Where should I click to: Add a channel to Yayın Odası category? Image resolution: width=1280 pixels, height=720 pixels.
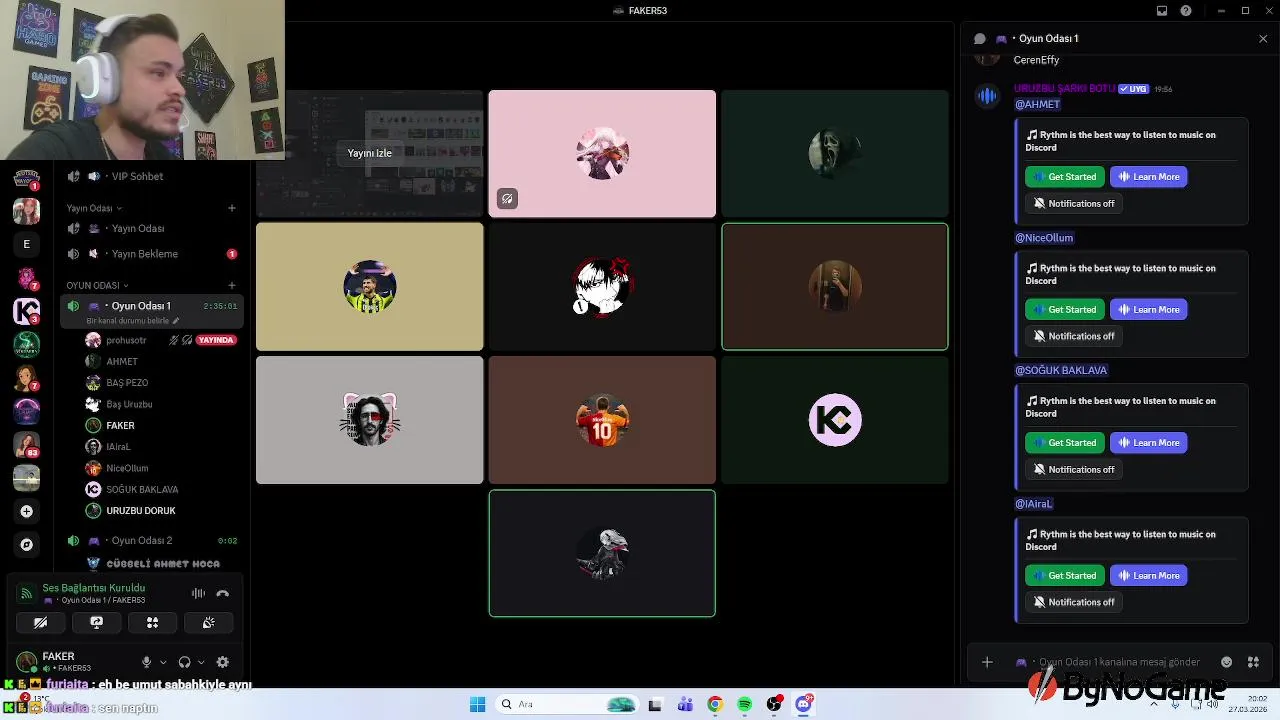point(232,208)
